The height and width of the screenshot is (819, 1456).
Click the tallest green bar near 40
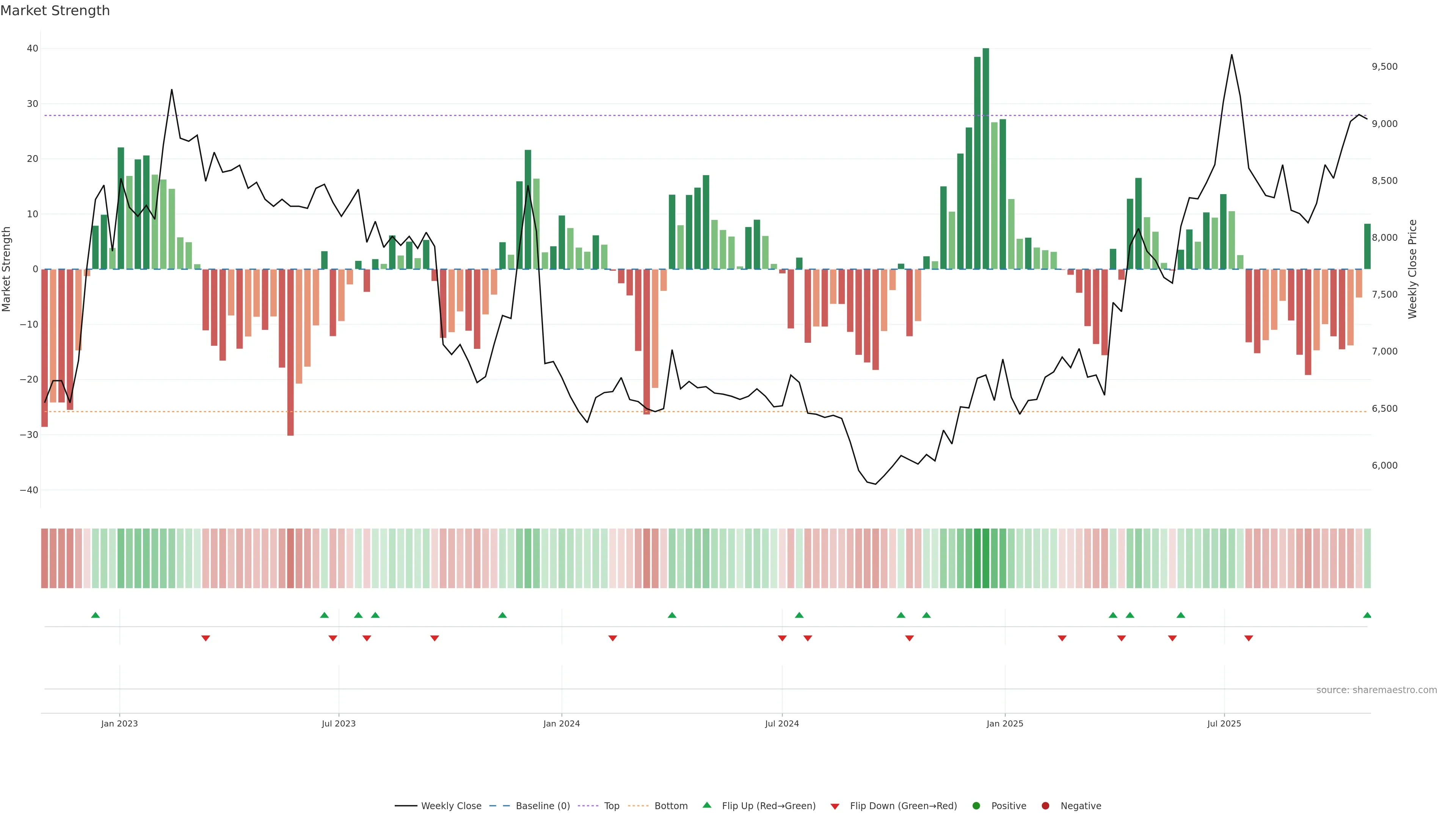pos(986,158)
